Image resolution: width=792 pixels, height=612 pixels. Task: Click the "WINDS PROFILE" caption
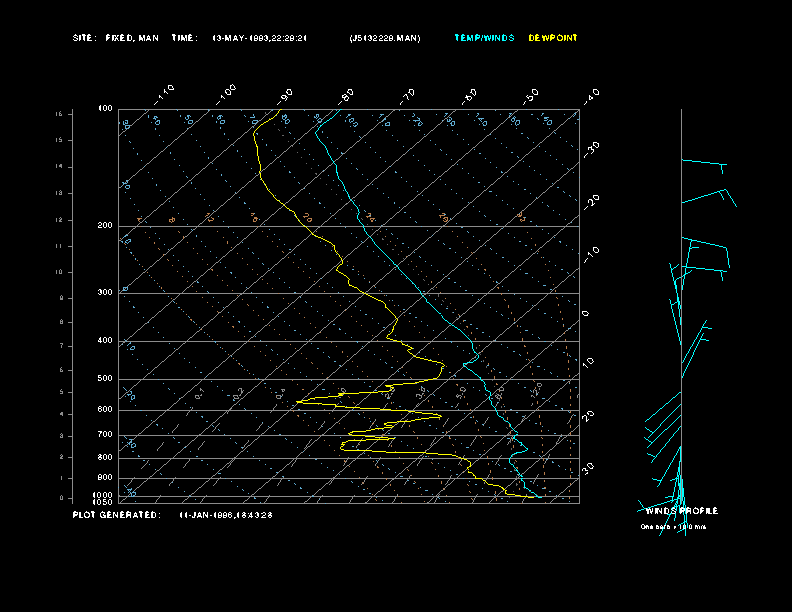pos(682,511)
